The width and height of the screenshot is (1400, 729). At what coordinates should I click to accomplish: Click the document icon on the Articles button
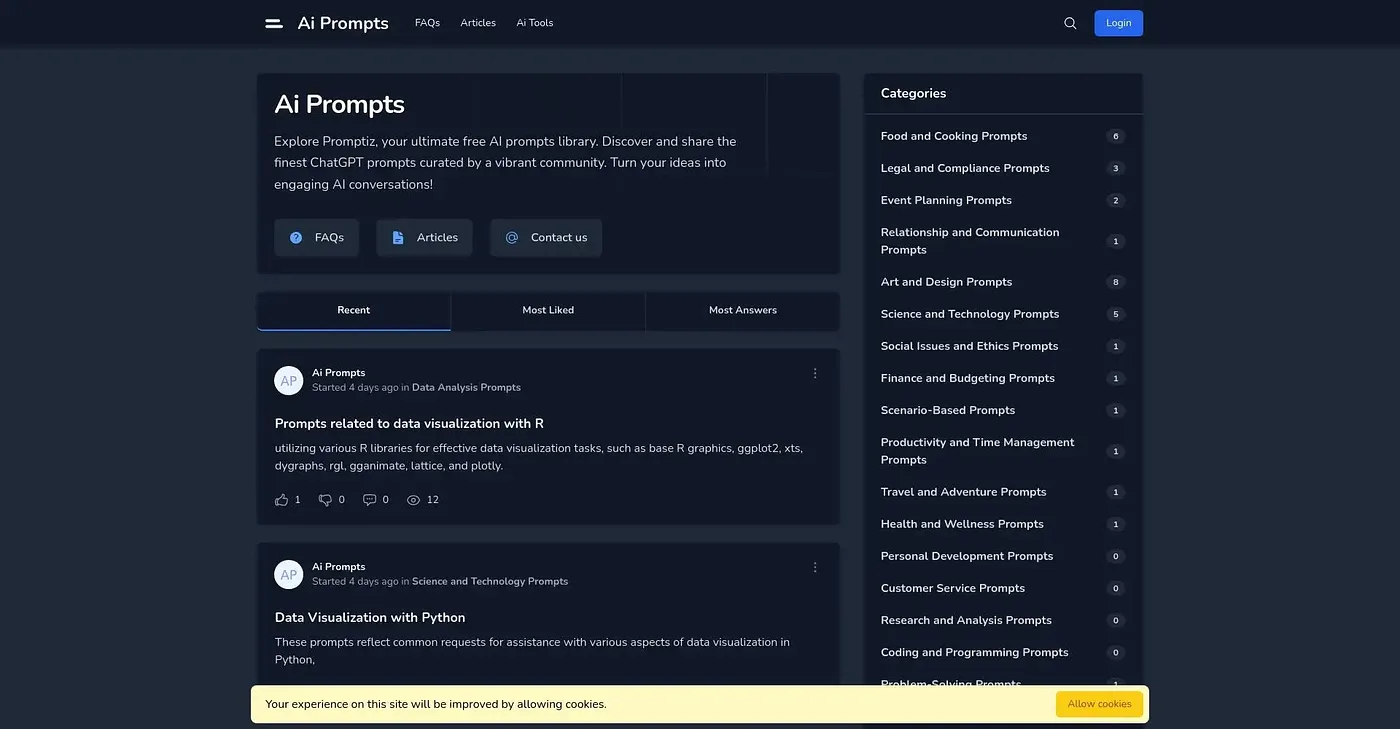pyautogui.click(x=398, y=238)
